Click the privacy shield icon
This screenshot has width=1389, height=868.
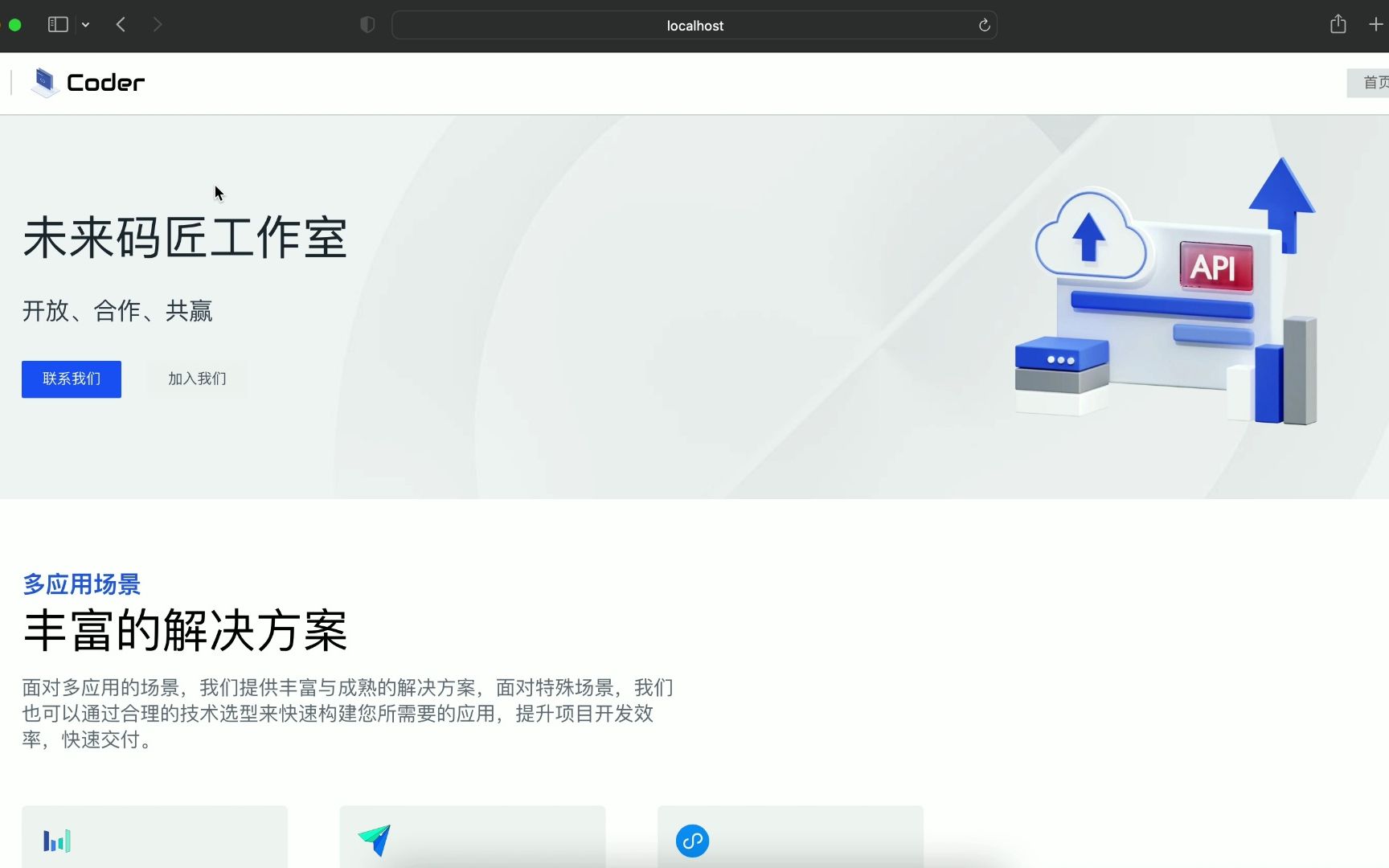click(367, 25)
